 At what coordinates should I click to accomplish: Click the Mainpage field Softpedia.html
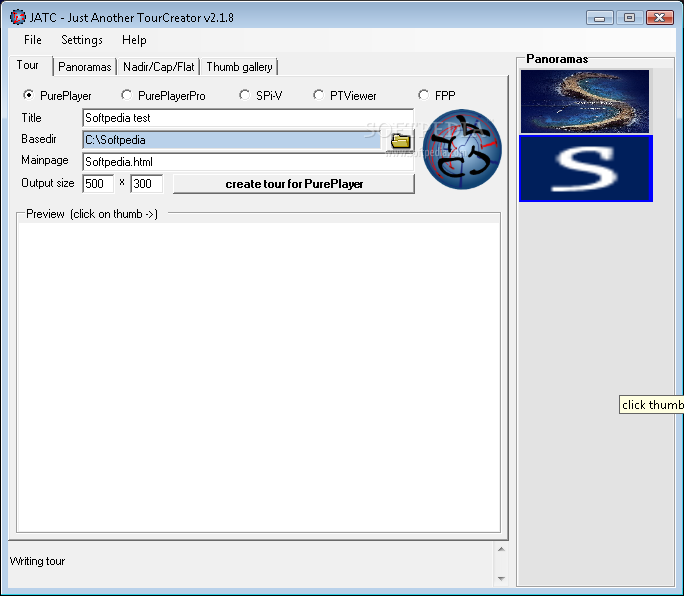248,162
